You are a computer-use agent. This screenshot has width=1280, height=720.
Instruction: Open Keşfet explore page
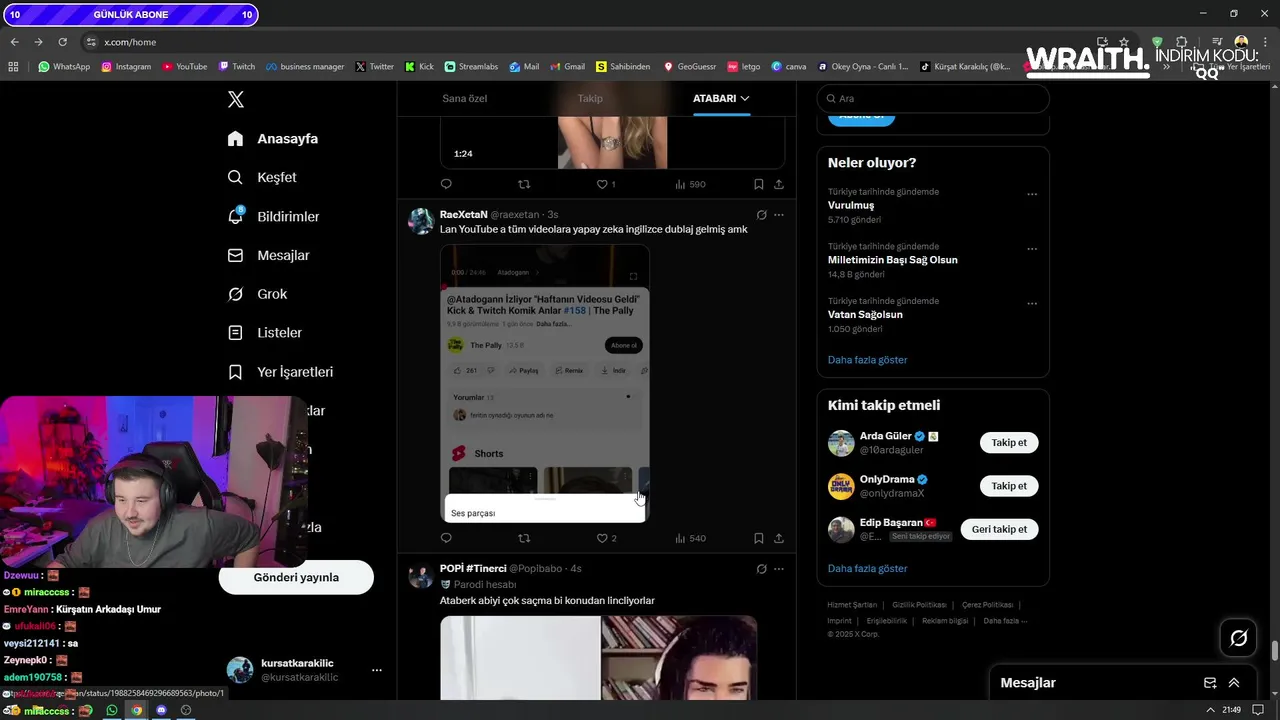coord(262,177)
